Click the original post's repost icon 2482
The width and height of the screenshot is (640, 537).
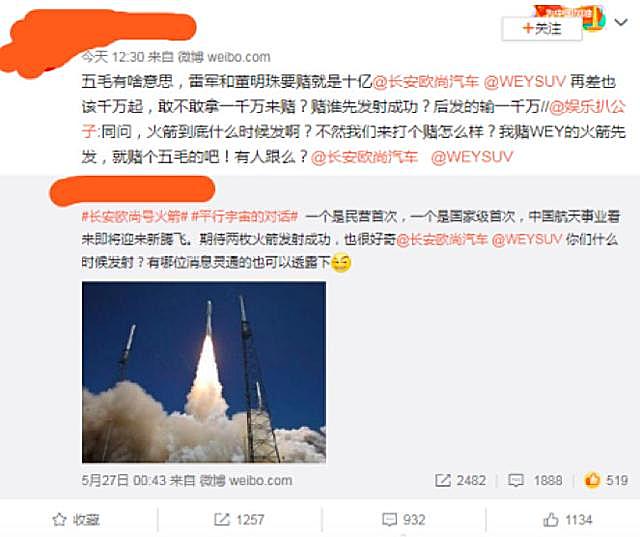point(443,480)
